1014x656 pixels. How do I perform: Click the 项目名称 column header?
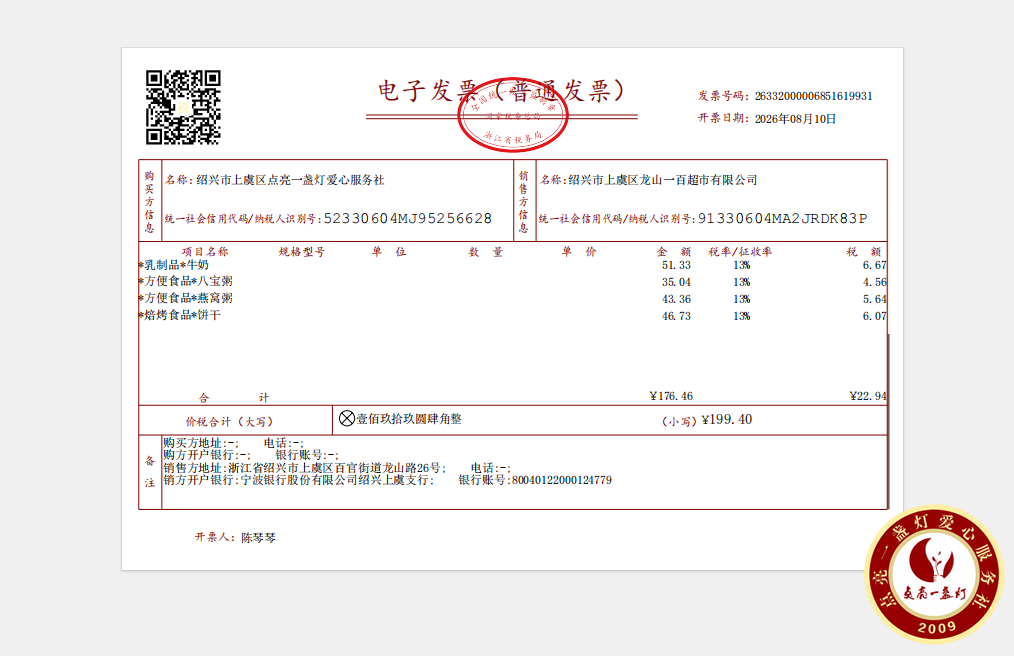click(205, 252)
